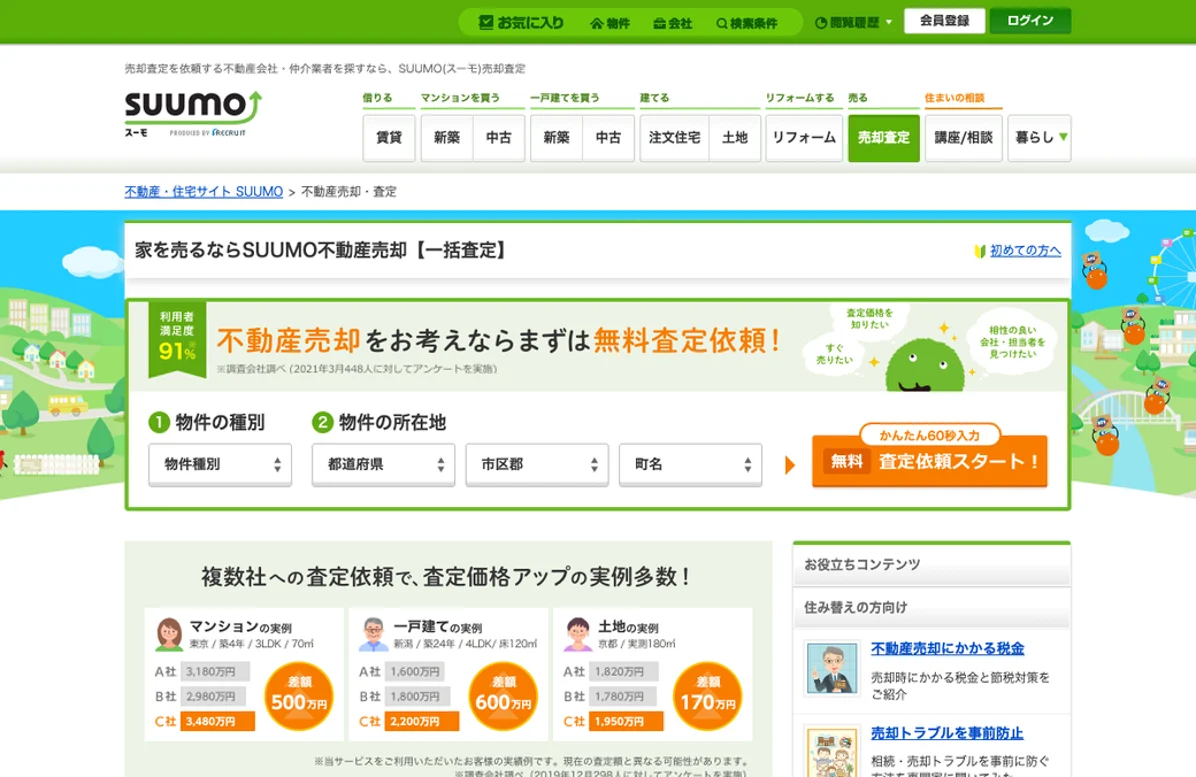The width and height of the screenshot is (1196, 777).
Task: Open 物件 saved properties in top bar
Action: click(609, 24)
